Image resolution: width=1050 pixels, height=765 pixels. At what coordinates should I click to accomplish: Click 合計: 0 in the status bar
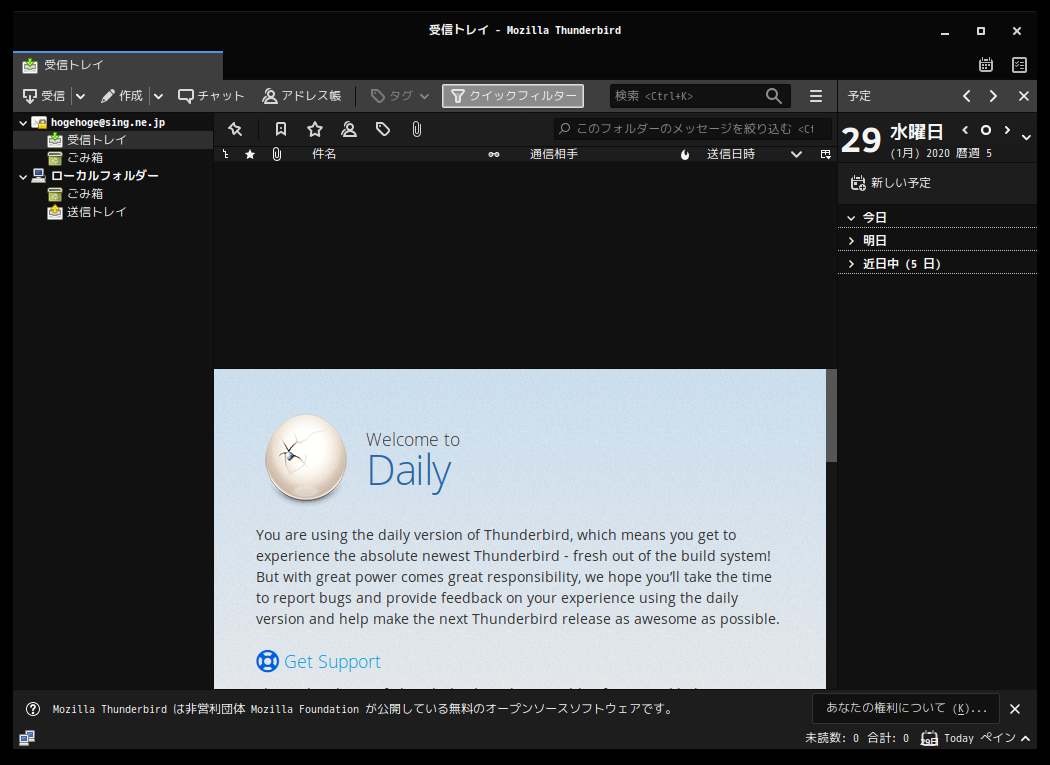(888, 738)
